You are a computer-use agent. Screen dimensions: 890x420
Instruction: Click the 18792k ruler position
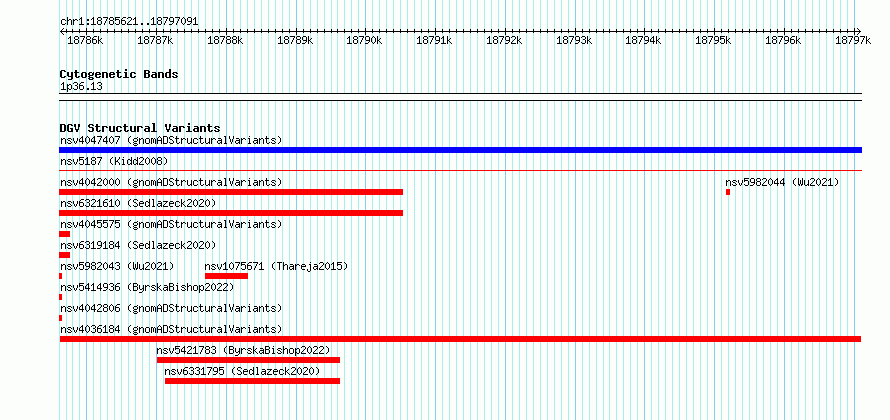point(504,40)
